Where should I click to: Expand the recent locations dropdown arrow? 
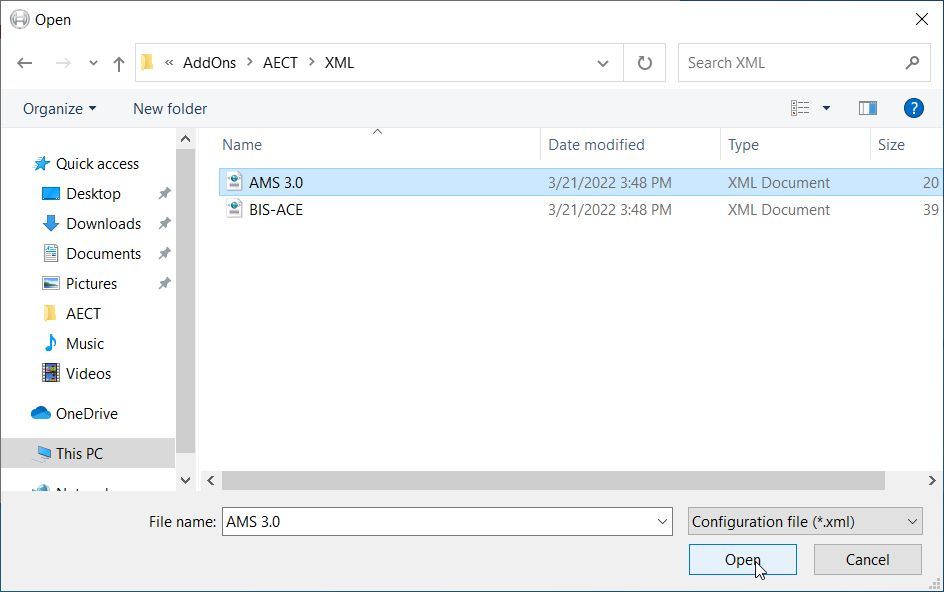pos(93,63)
